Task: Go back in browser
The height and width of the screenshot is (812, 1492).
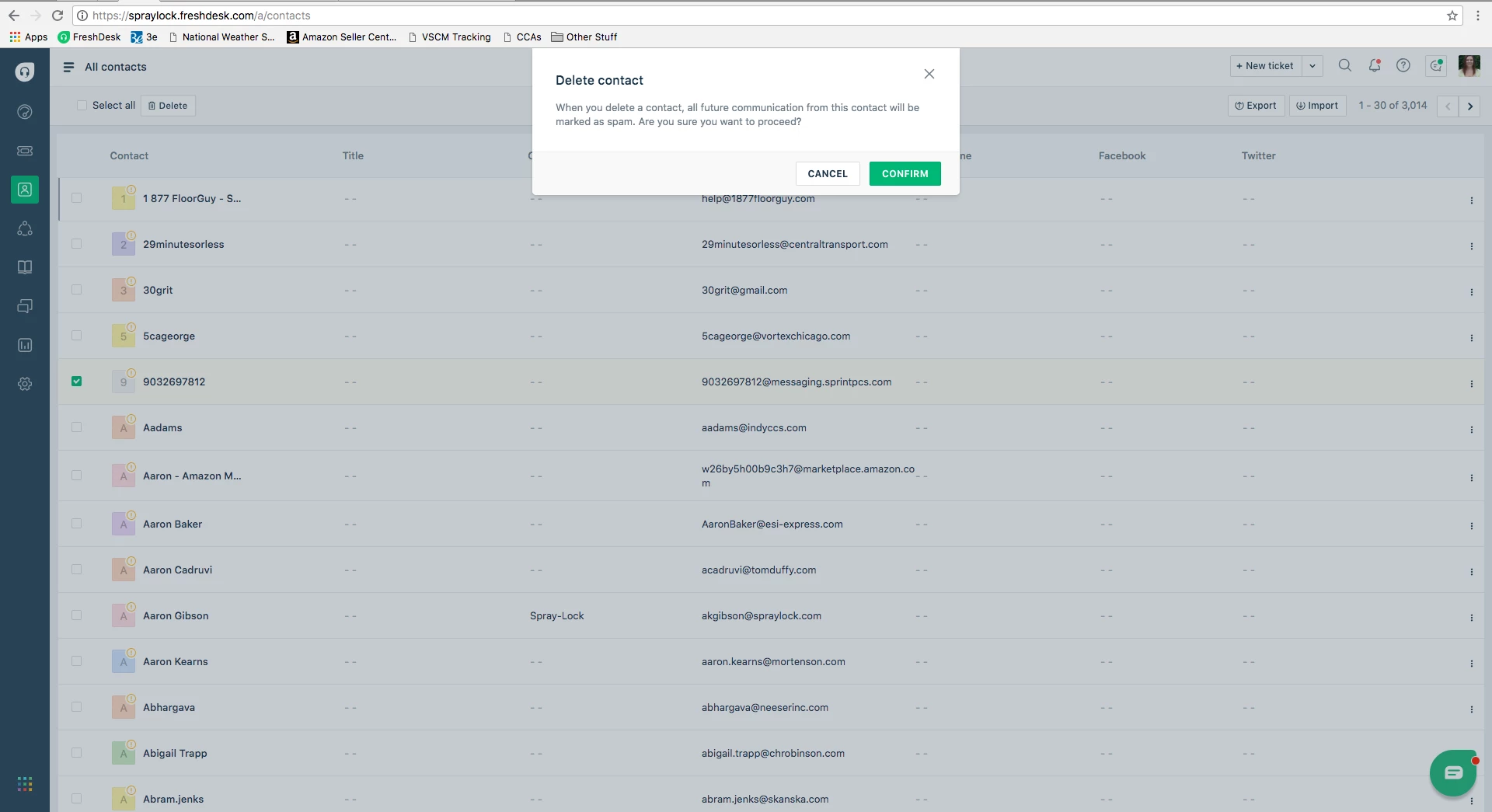Action: click(14, 16)
